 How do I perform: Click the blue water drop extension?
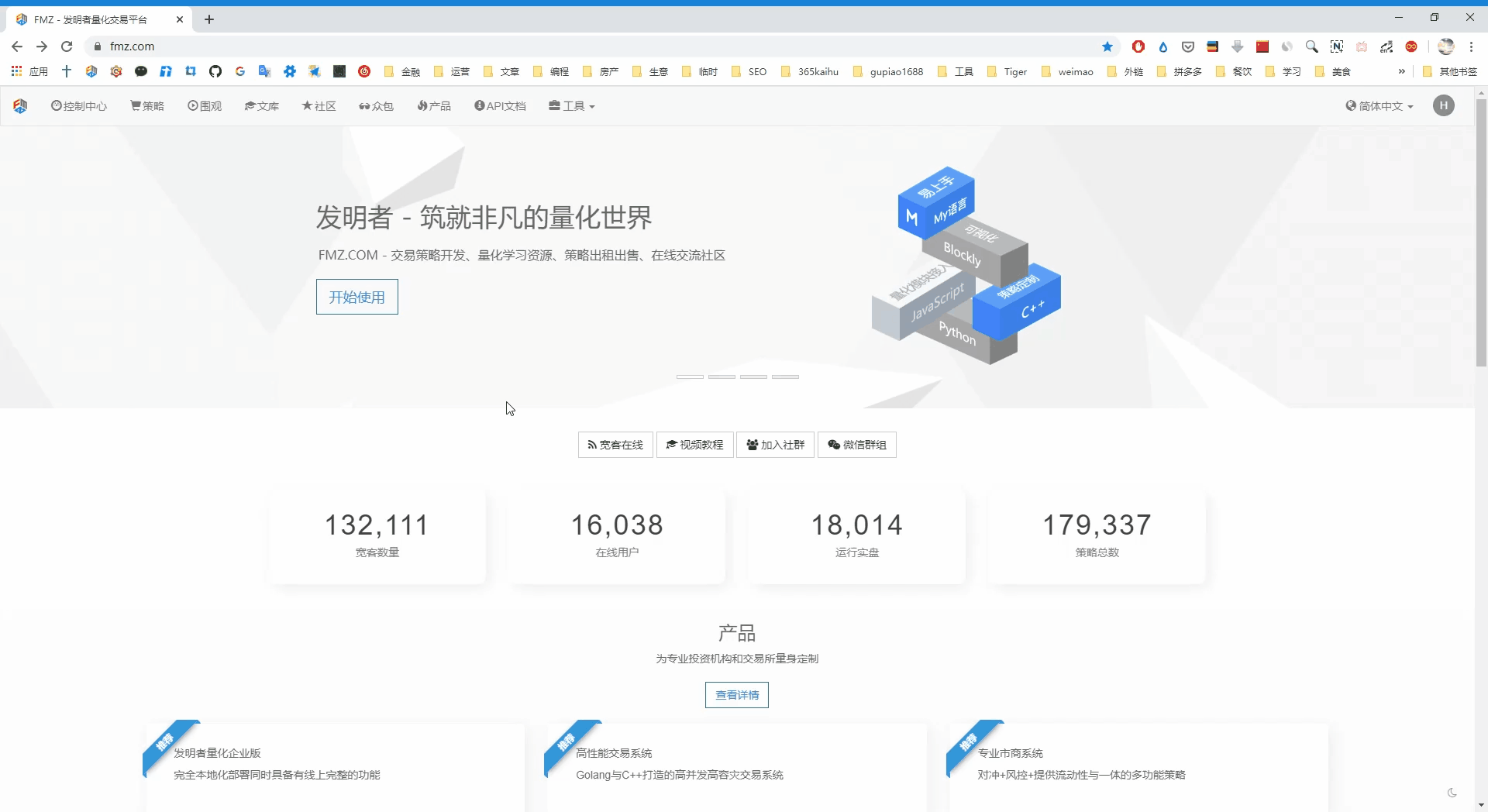[x=1163, y=46]
